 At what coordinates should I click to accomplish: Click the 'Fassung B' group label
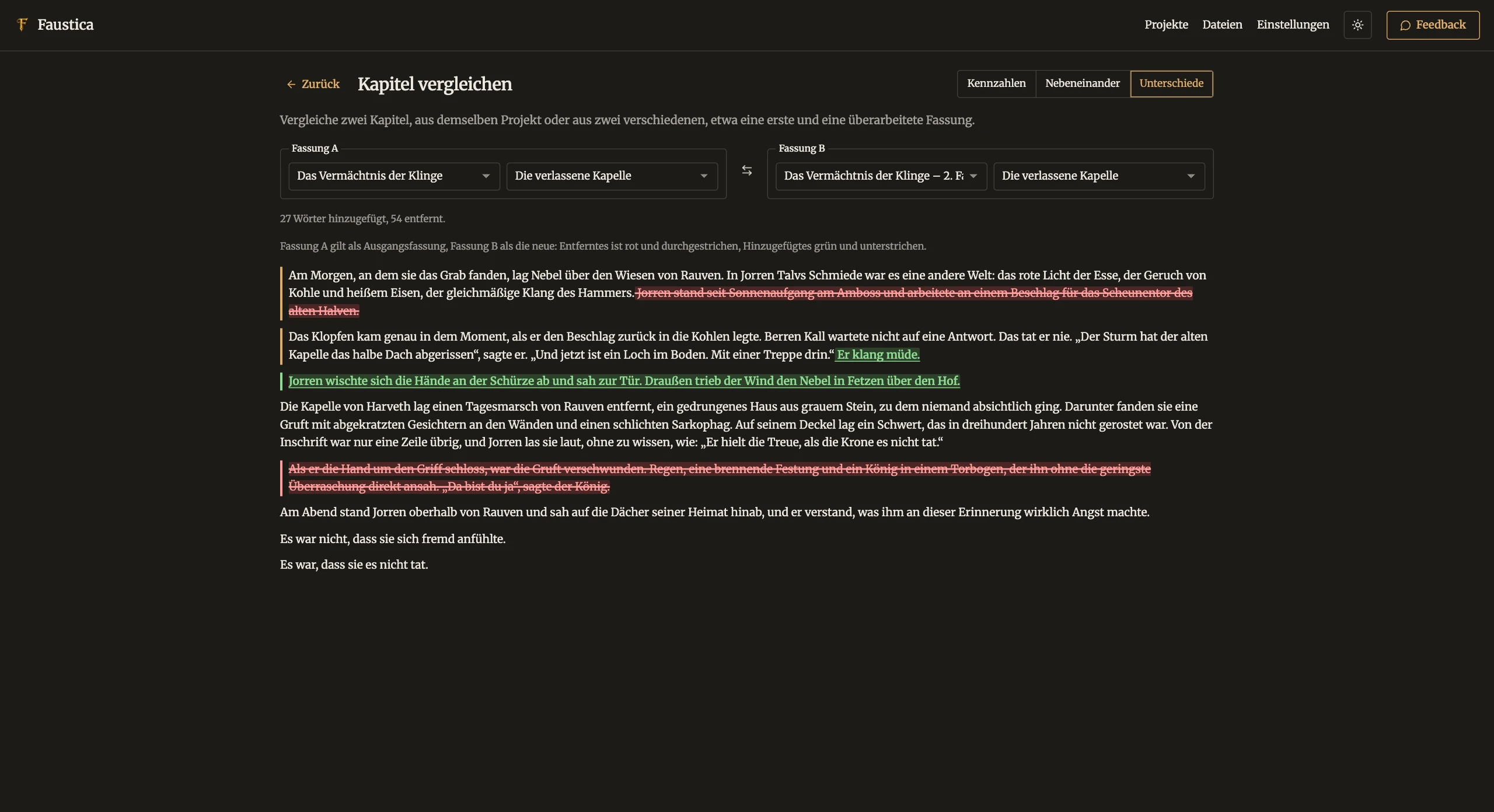pos(801,148)
